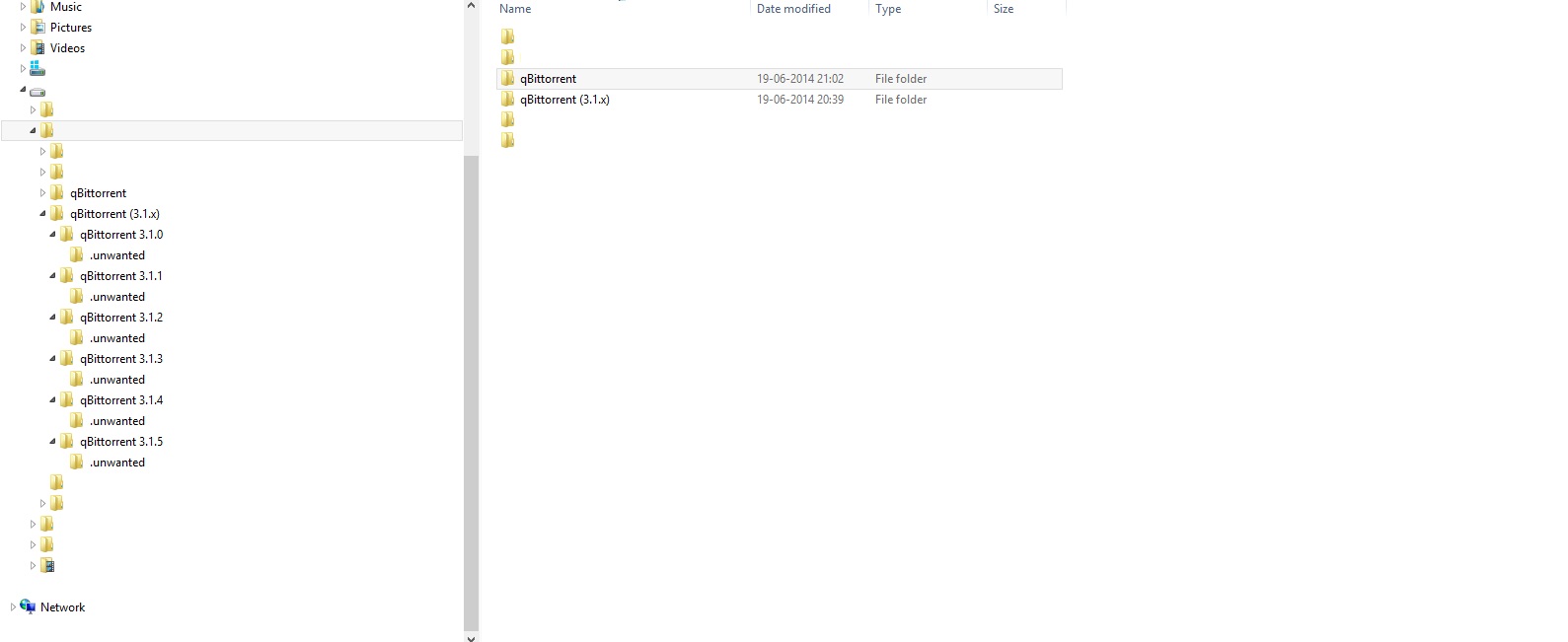Click the qBittorrent 3.1.2 folder icon

(66, 318)
